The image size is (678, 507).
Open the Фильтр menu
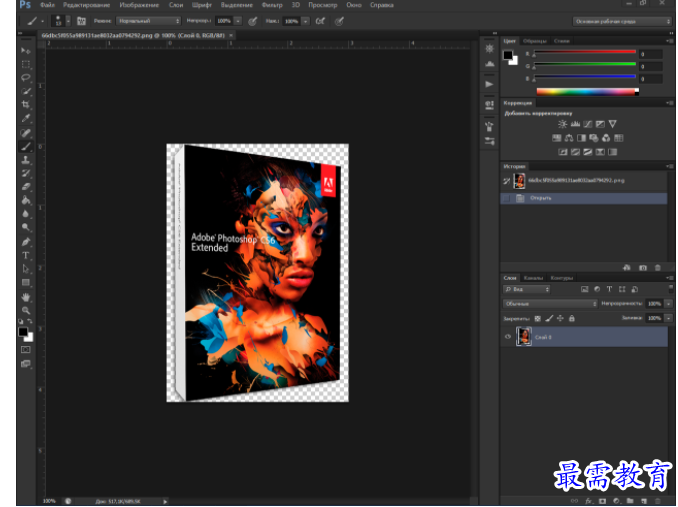[x=272, y=5]
